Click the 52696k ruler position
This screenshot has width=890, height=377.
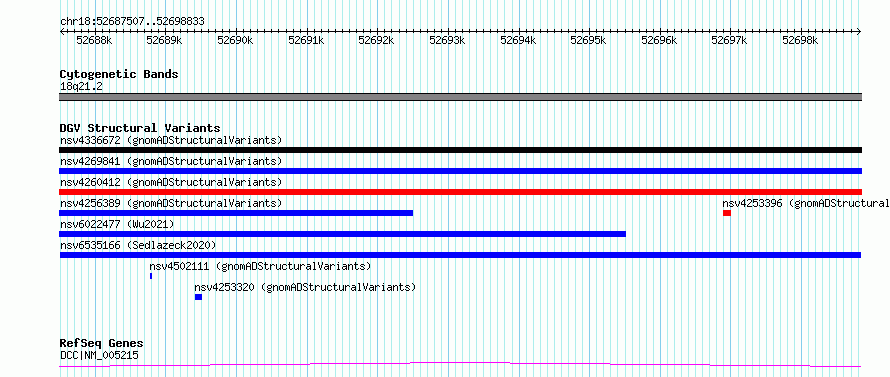coord(660,40)
